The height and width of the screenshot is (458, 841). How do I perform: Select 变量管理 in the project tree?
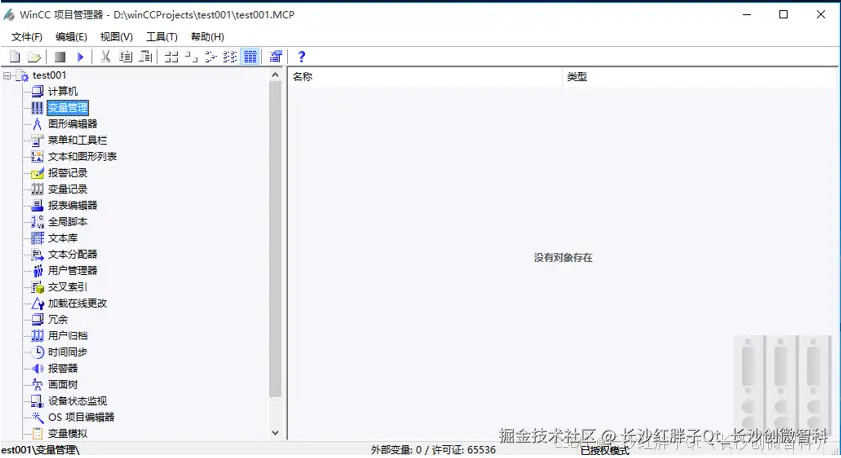tap(68, 108)
